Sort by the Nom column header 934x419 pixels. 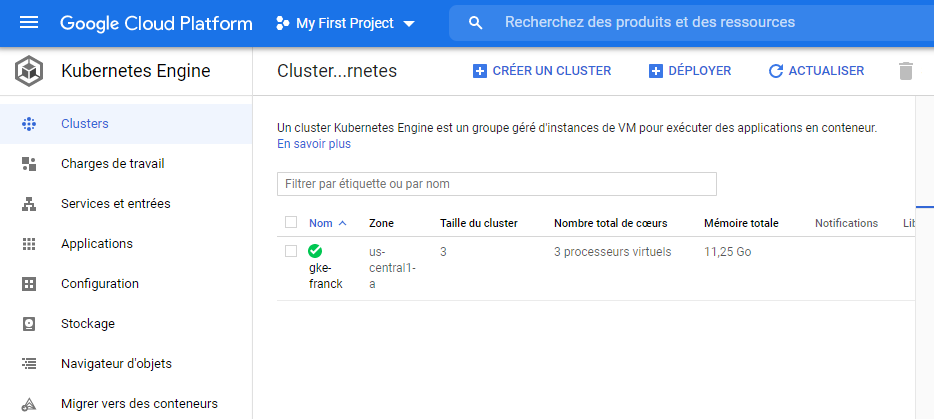point(320,223)
